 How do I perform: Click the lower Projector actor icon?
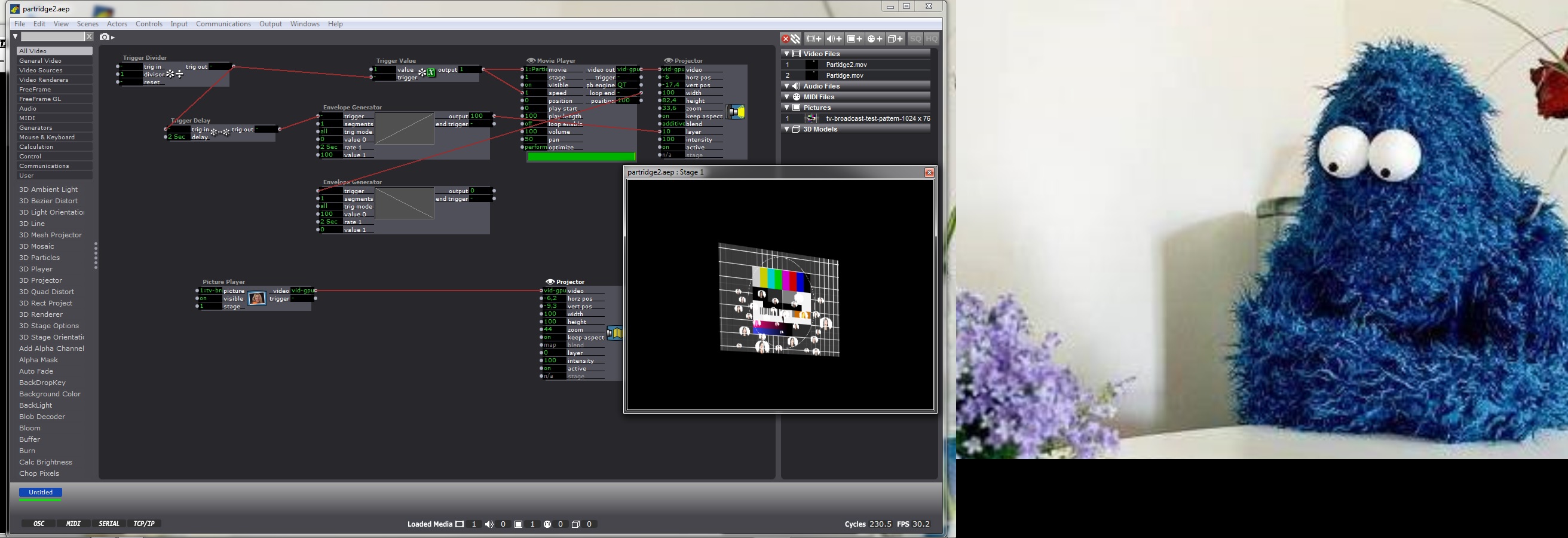tap(615, 333)
